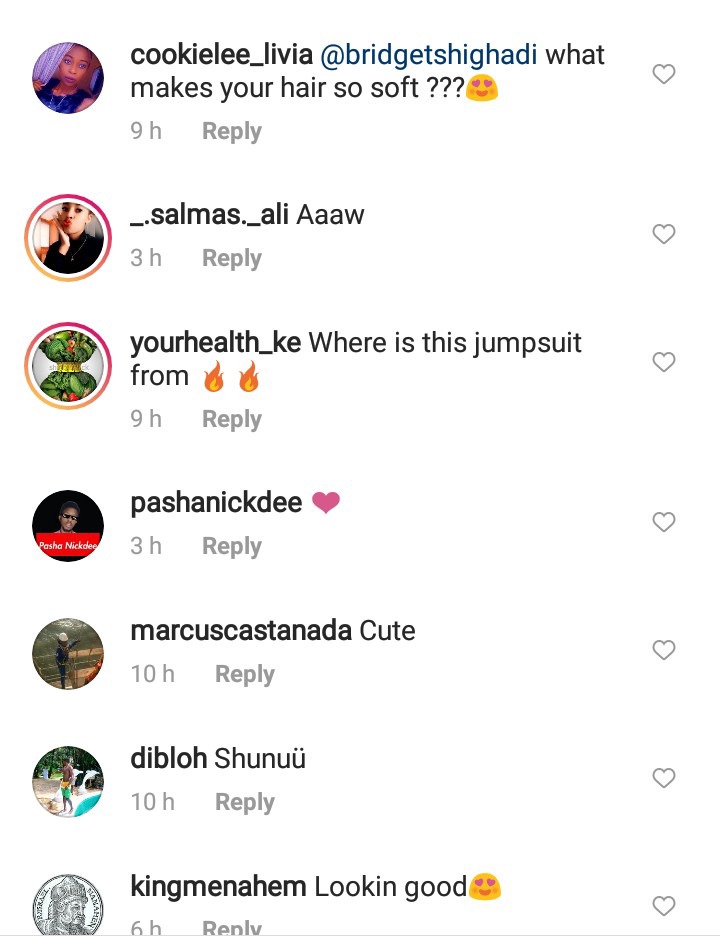Viewport: 720px width, 945px height.
Task: Open marcuscastanada username profile link
Action: tap(241, 631)
